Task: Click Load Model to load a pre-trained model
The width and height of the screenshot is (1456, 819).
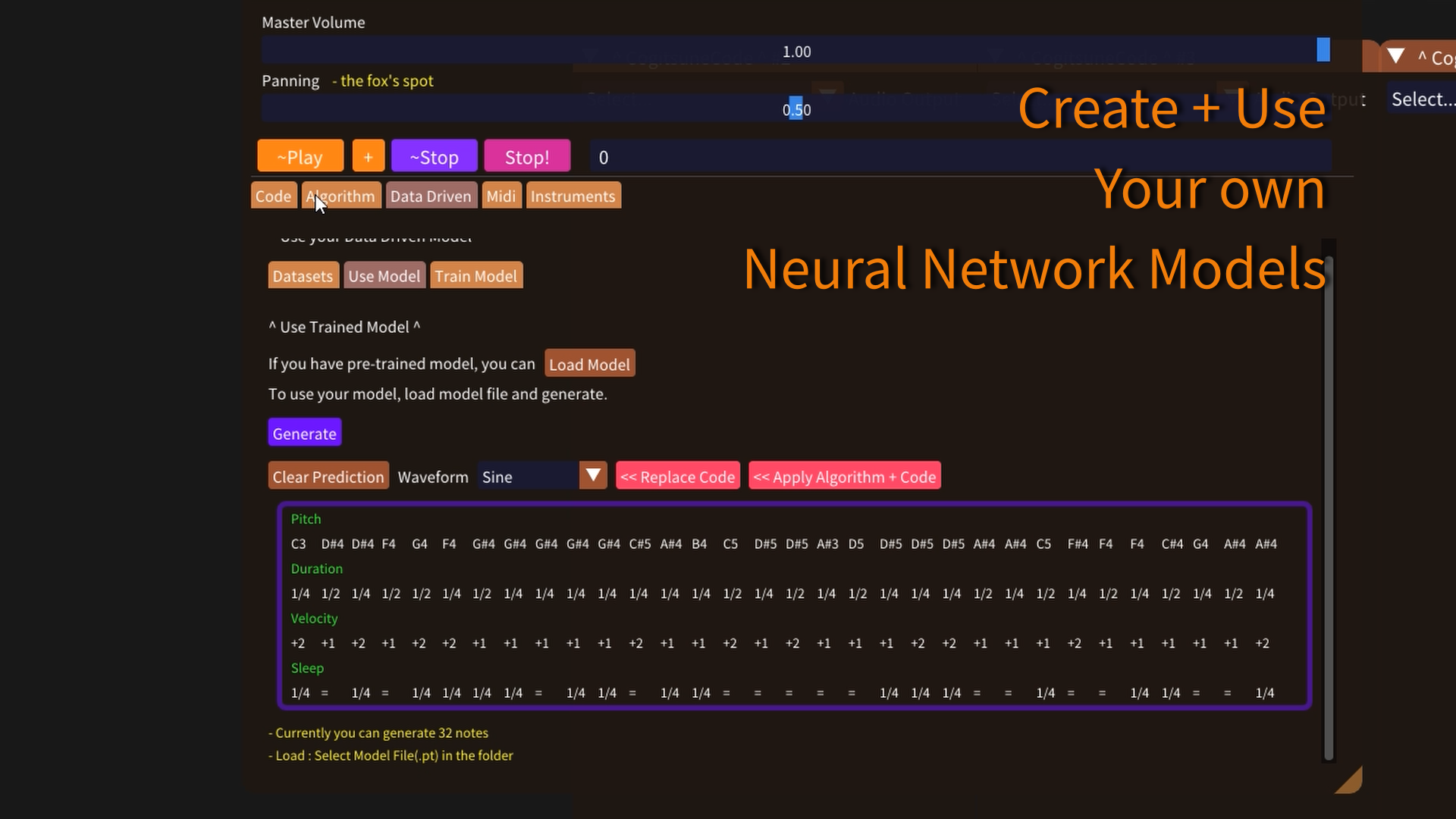Action: 589,364
